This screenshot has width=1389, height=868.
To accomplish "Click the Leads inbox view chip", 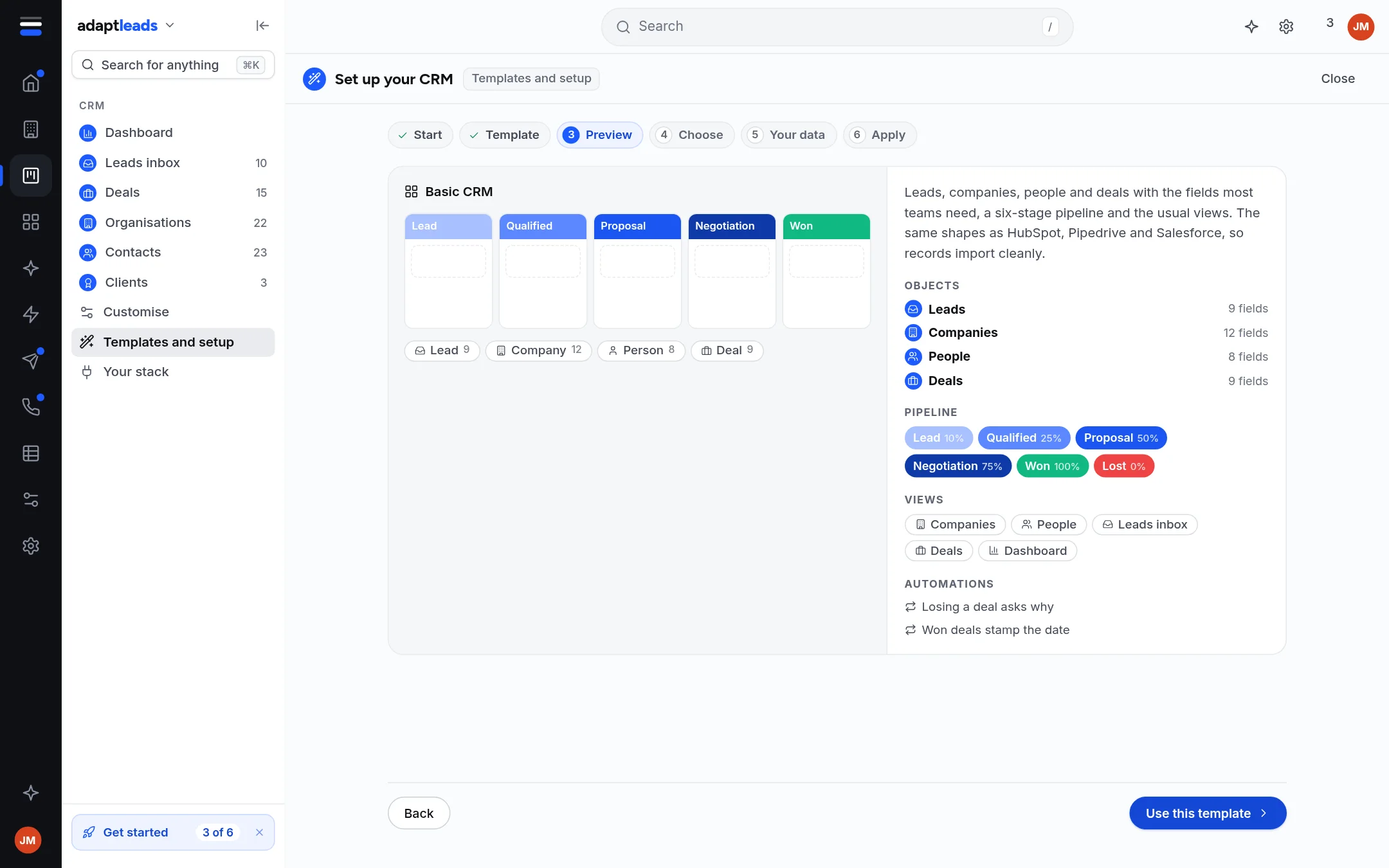I will [x=1145, y=525].
